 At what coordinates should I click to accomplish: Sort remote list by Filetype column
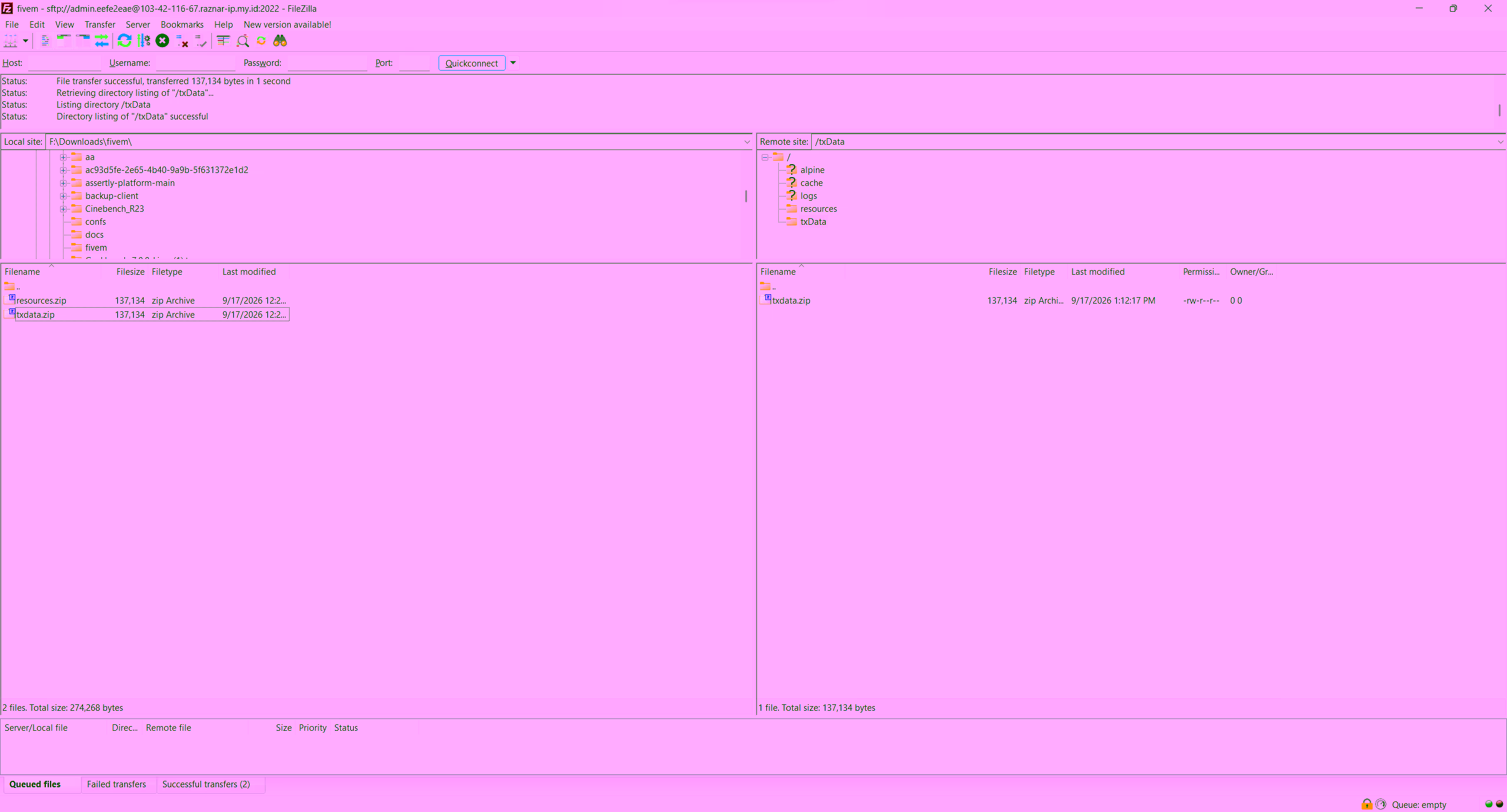click(1039, 272)
